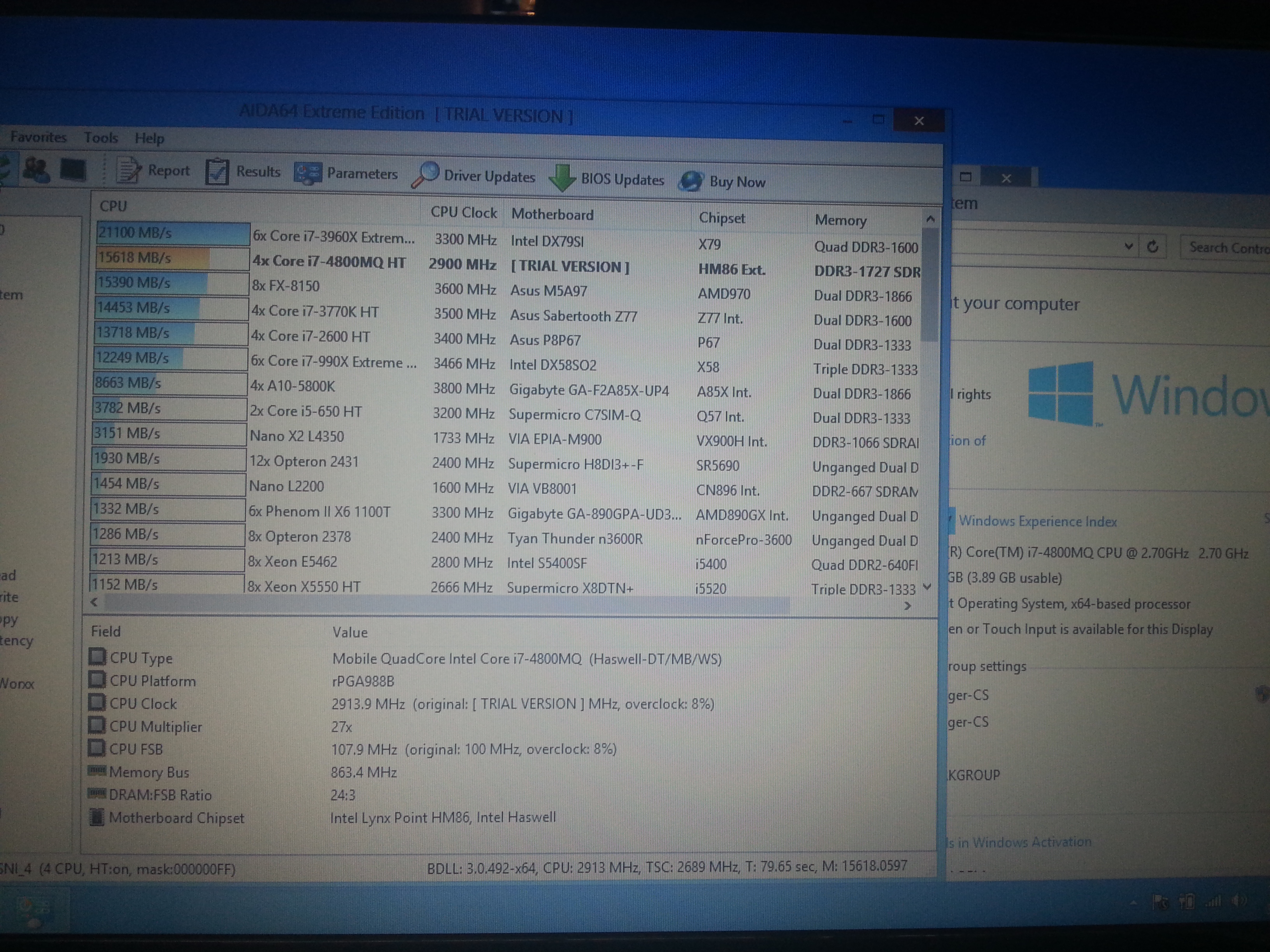
Task: Click refresh button in System window
Action: click(1152, 247)
